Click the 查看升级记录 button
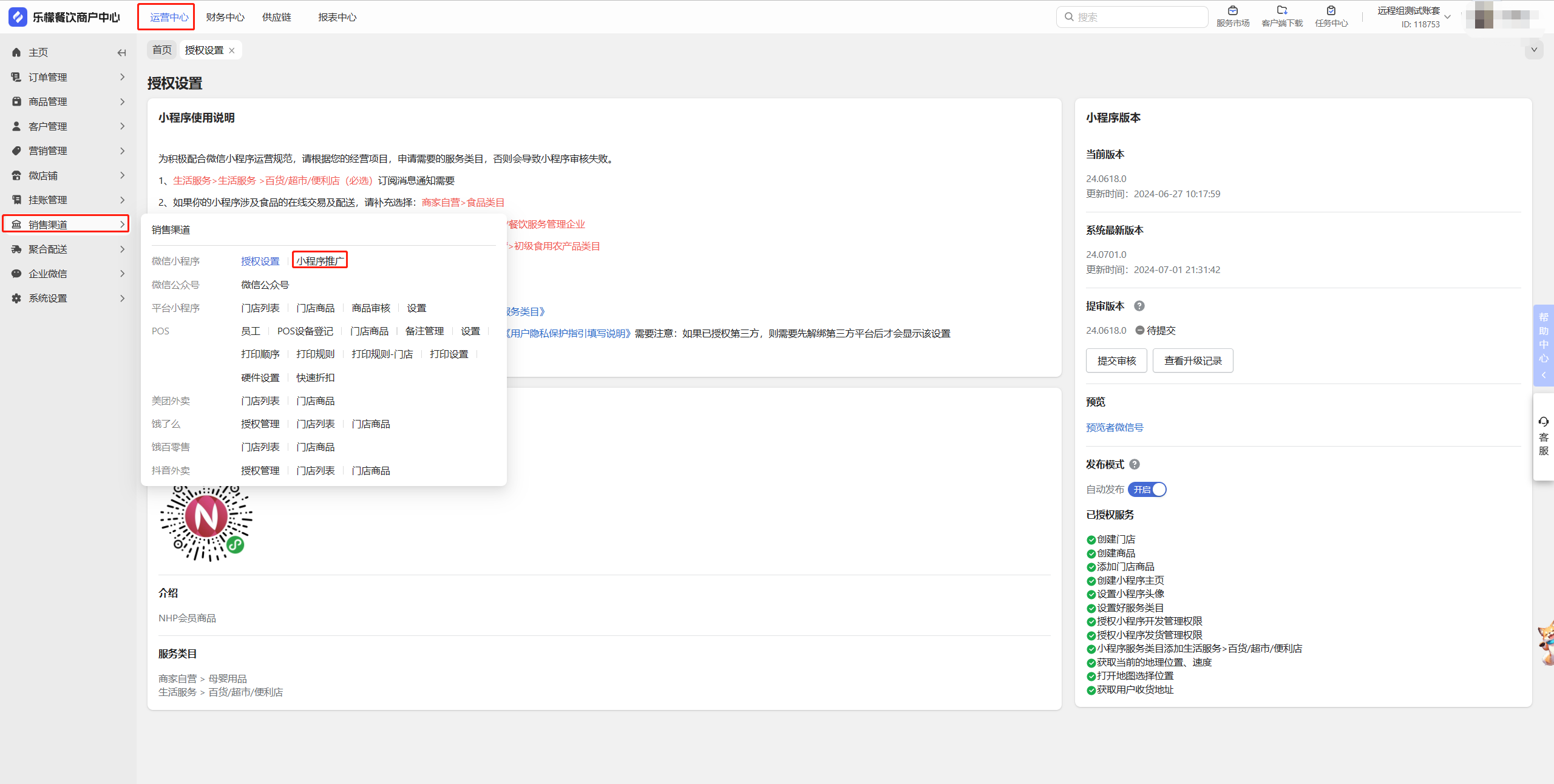Viewport: 1554px width, 784px height. (x=1192, y=361)
